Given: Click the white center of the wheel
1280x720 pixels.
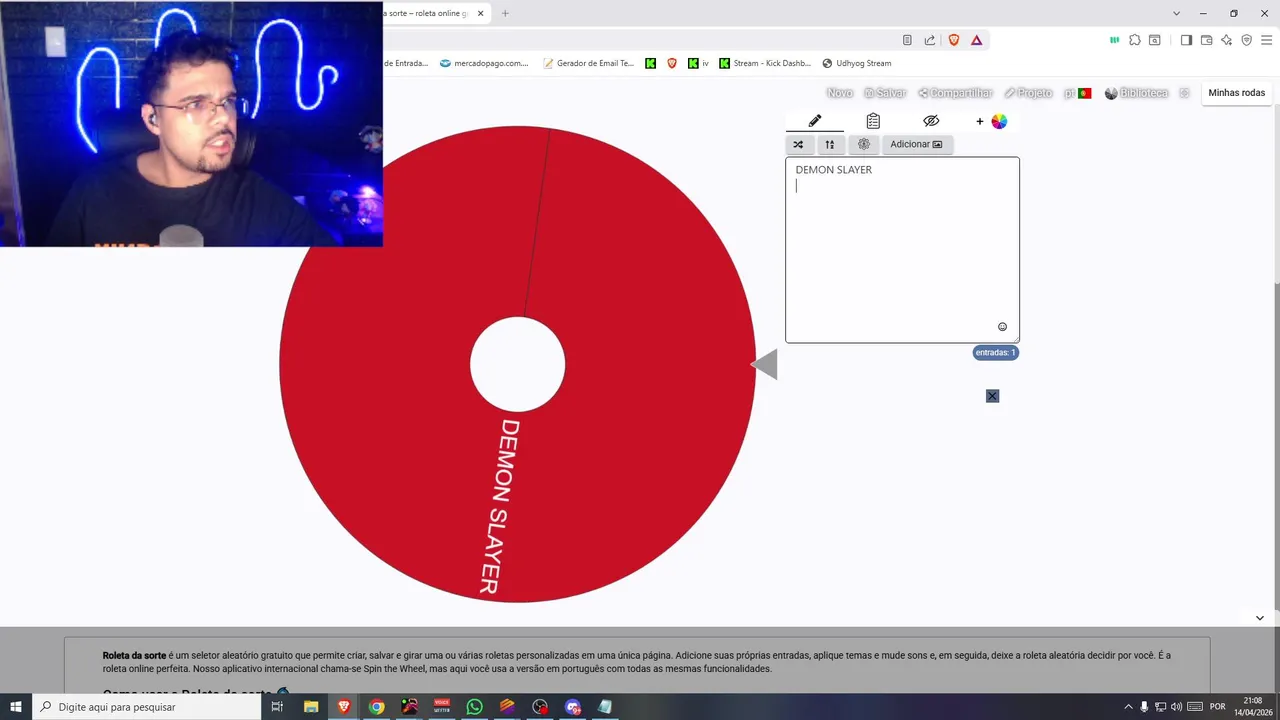Looking at the screenshot, I should tap(517, 364).
